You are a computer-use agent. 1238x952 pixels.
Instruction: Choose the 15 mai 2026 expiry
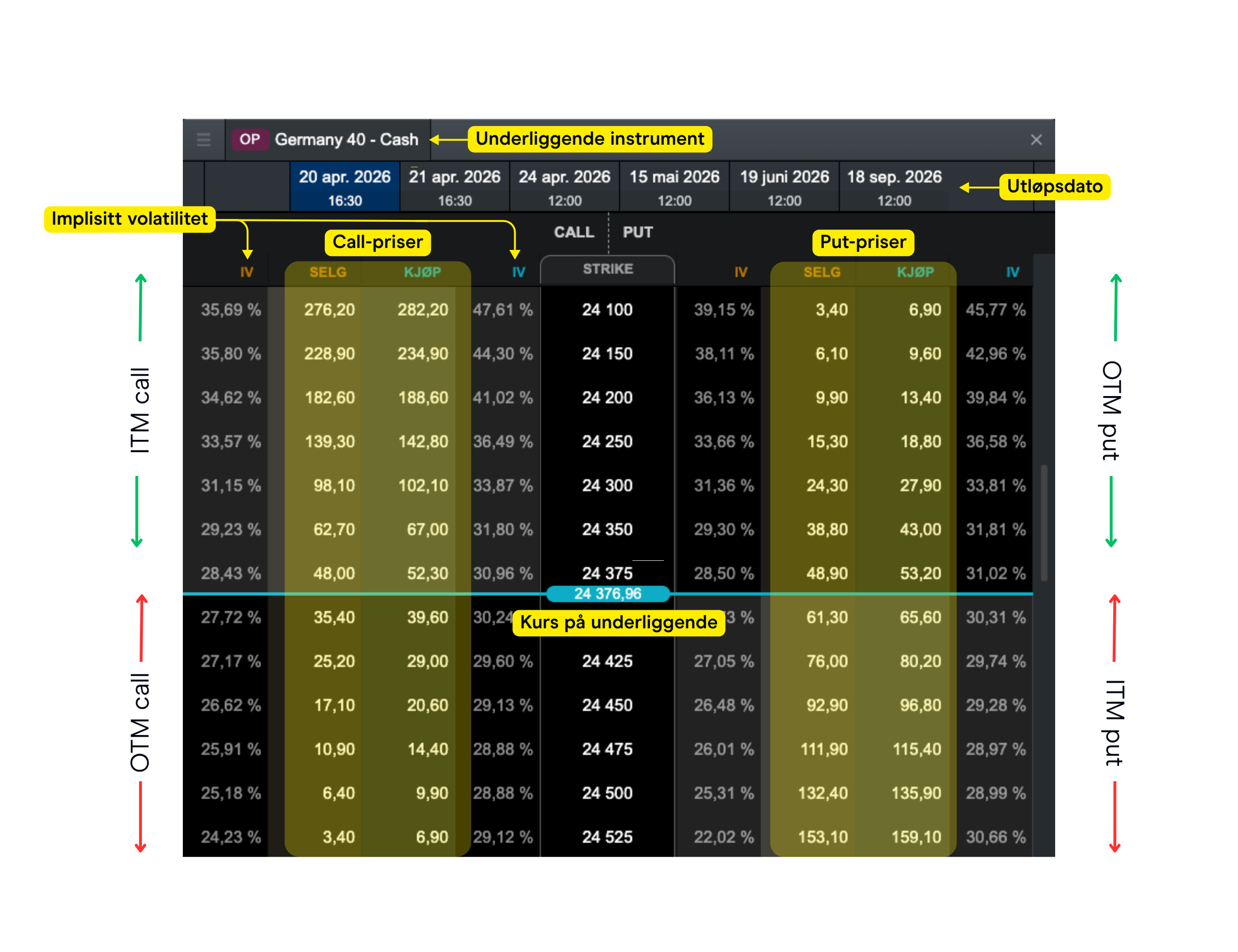point(675,187)
